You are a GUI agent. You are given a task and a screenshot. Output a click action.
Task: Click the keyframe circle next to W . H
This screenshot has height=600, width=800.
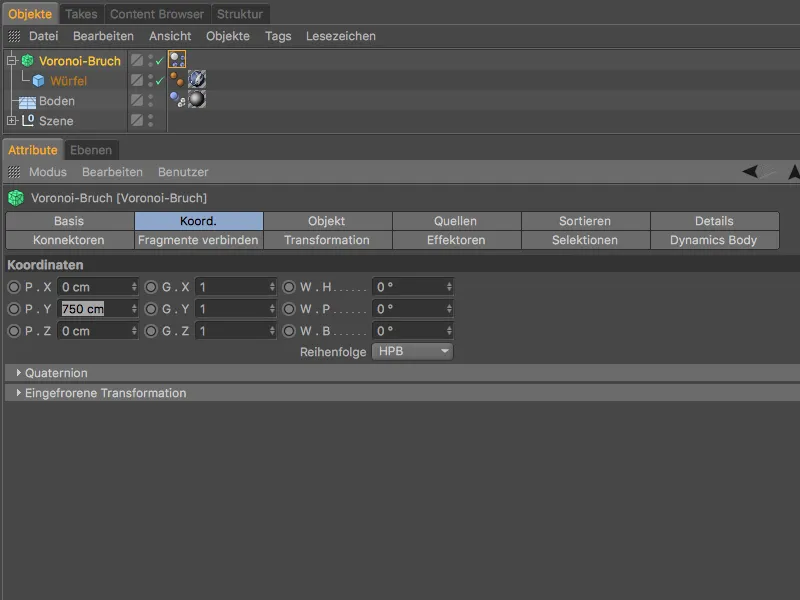(x=289, y=287)
